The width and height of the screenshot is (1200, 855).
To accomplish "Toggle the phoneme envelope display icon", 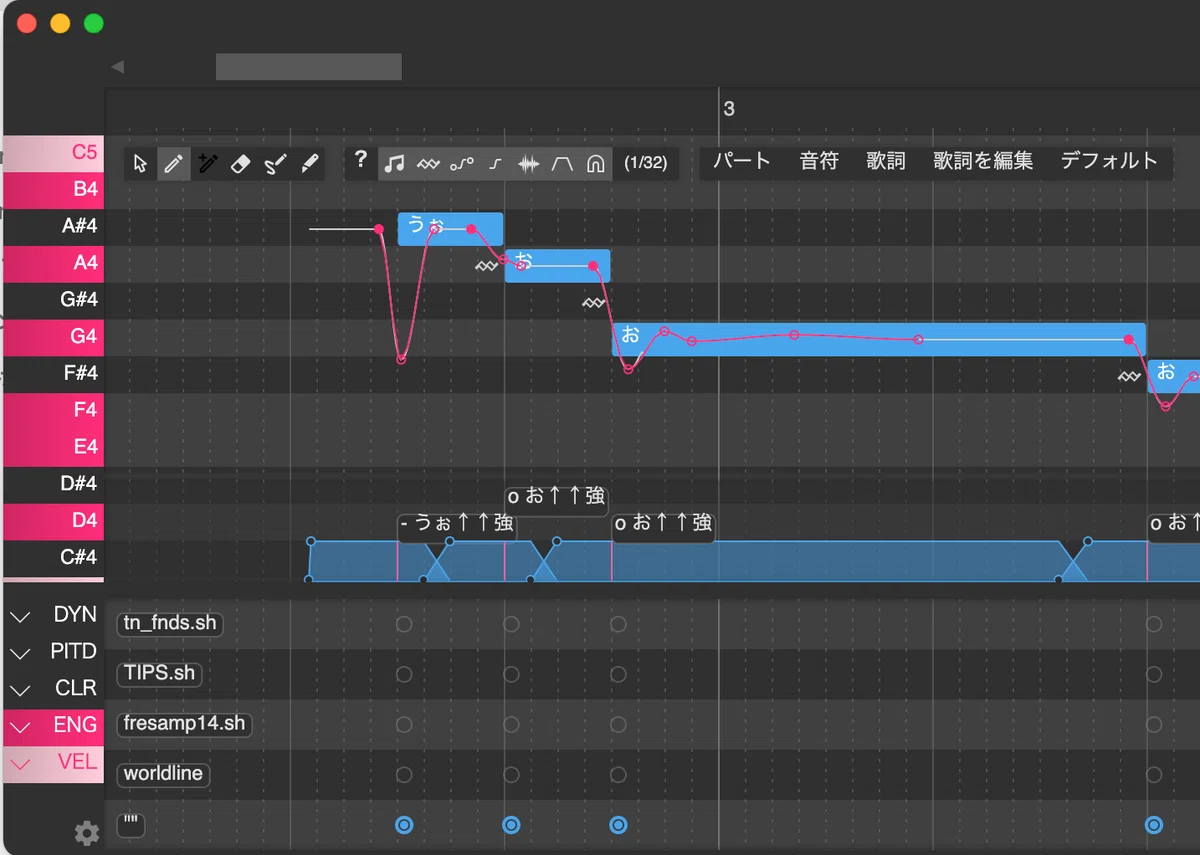I will click(x=563, y=164).
